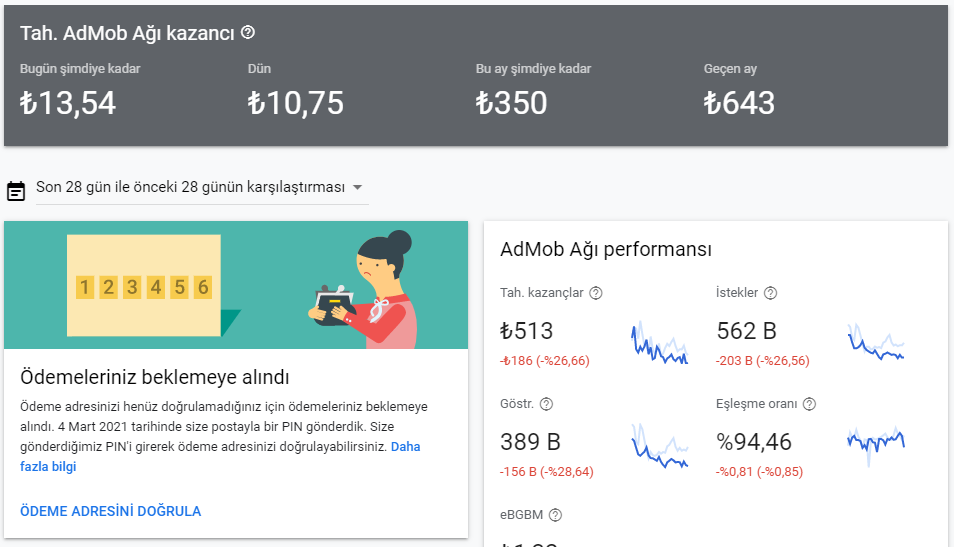
Task: Click the Dün label
Action: tap(259, 69)
